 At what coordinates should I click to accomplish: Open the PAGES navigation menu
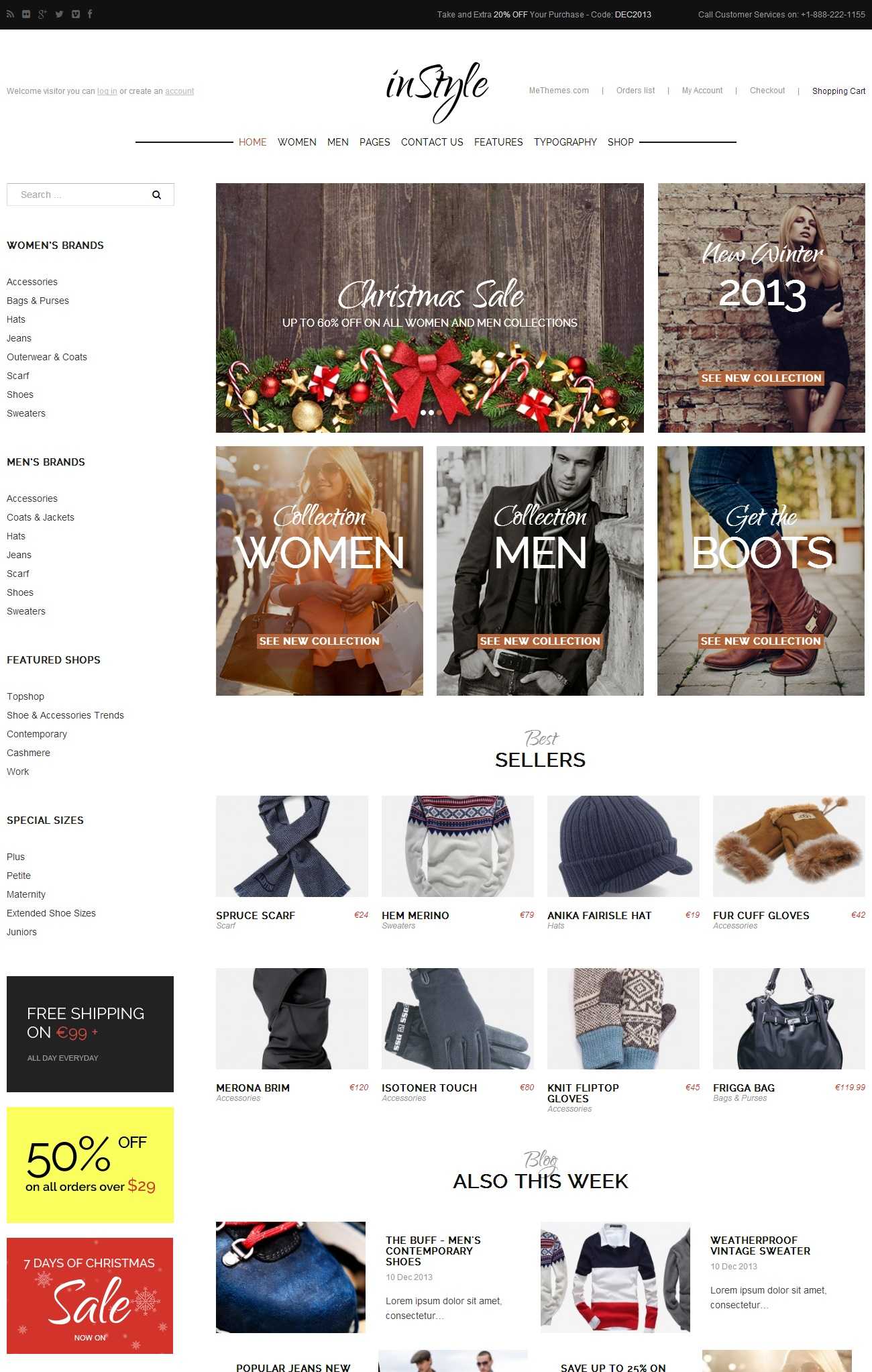point(374,142)
